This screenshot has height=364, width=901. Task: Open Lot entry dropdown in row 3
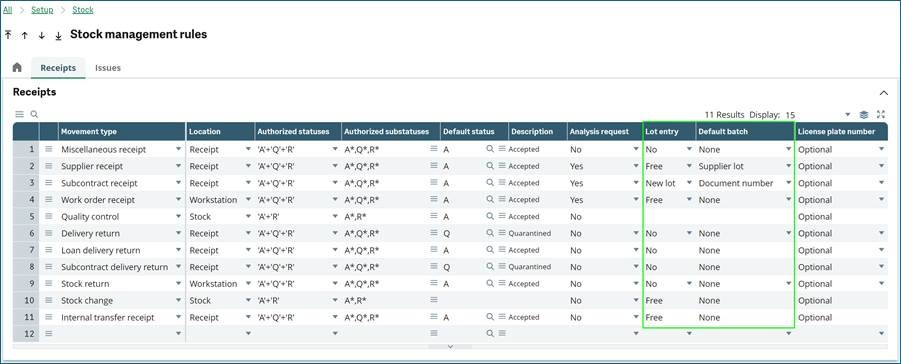(689, 183)
